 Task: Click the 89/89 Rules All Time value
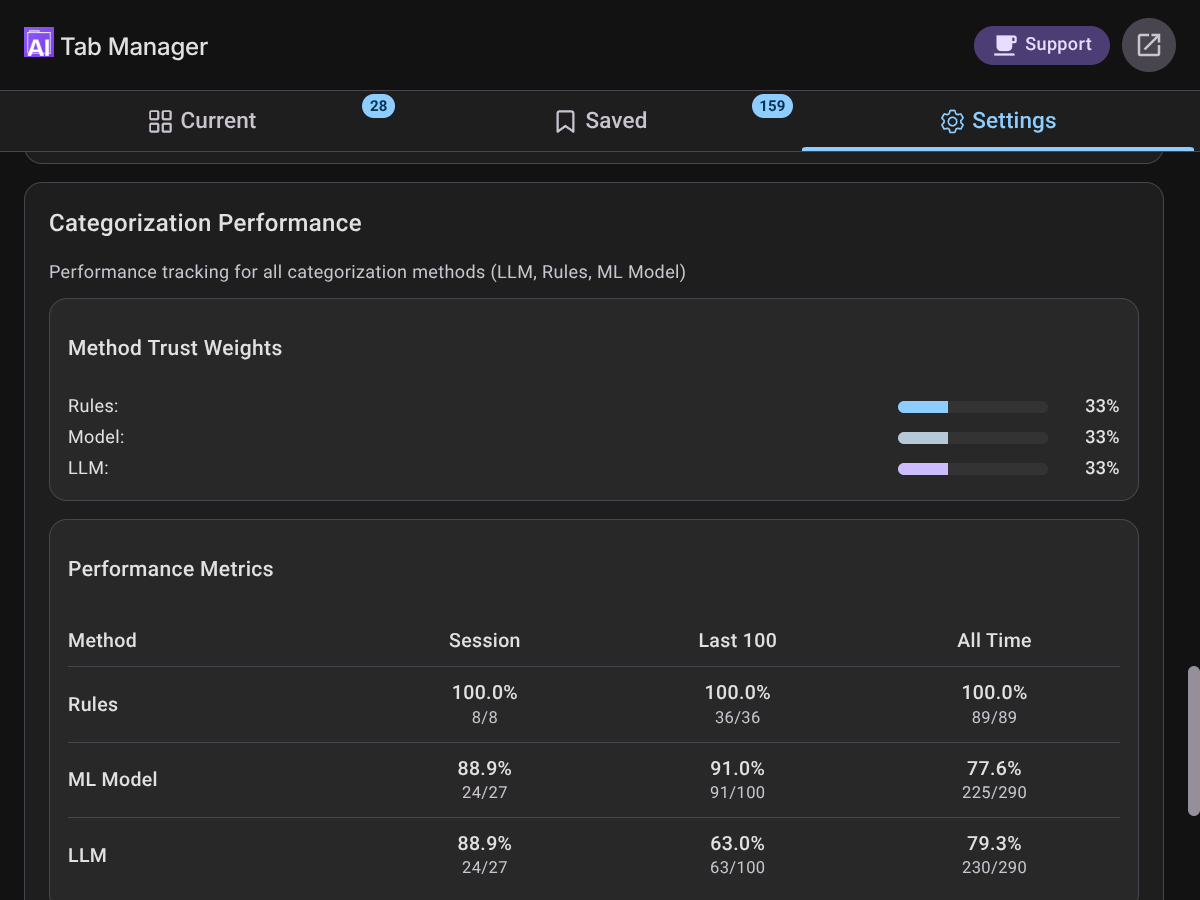click(994, 717)
